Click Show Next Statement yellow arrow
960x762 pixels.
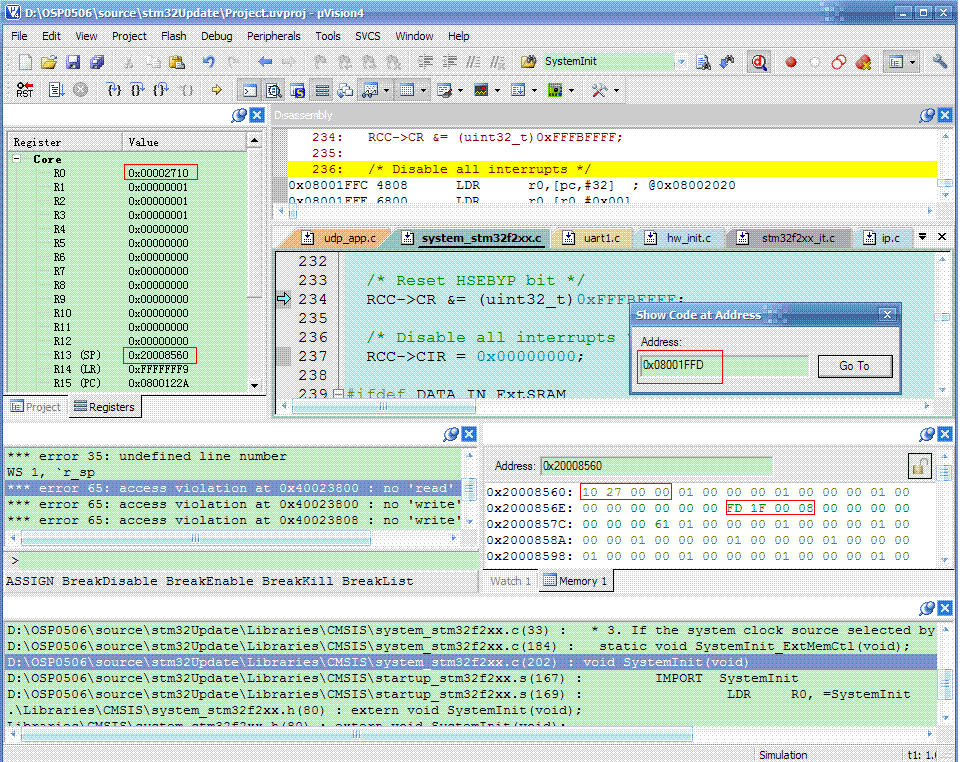point(216,90)
